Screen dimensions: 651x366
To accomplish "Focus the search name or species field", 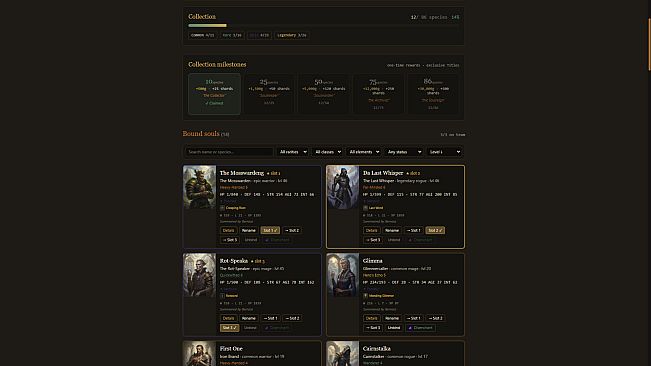I will tap(229, 152).
